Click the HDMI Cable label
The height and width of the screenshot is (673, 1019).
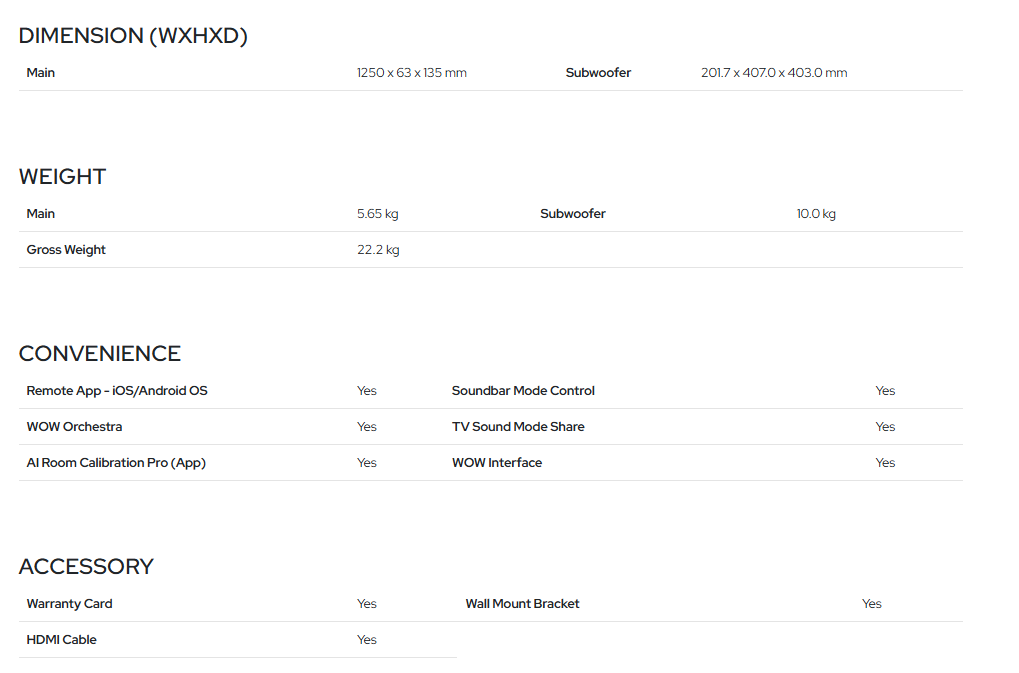tap(62, 640)
